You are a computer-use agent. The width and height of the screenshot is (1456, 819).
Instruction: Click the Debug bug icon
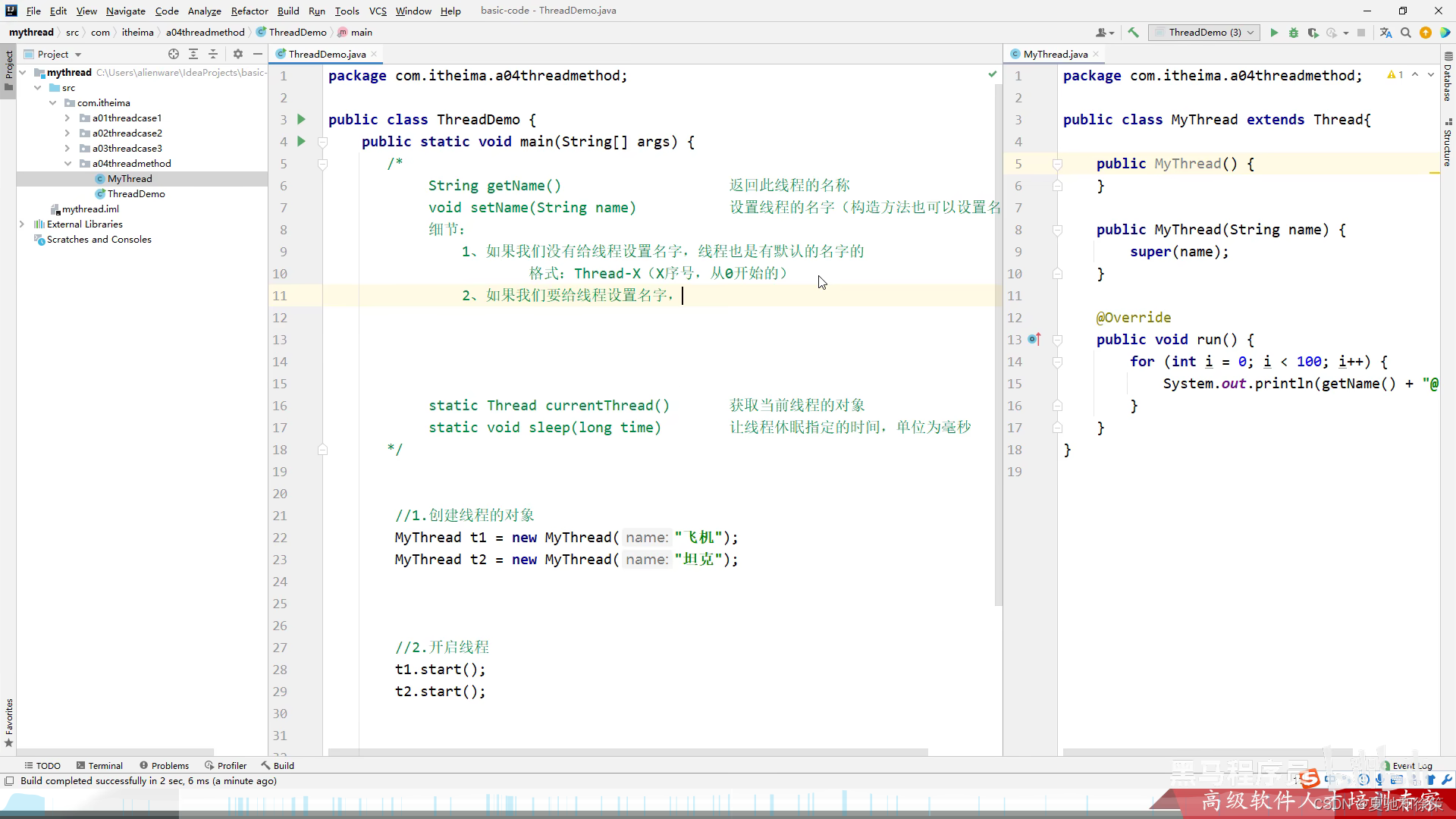[1294, 33]
